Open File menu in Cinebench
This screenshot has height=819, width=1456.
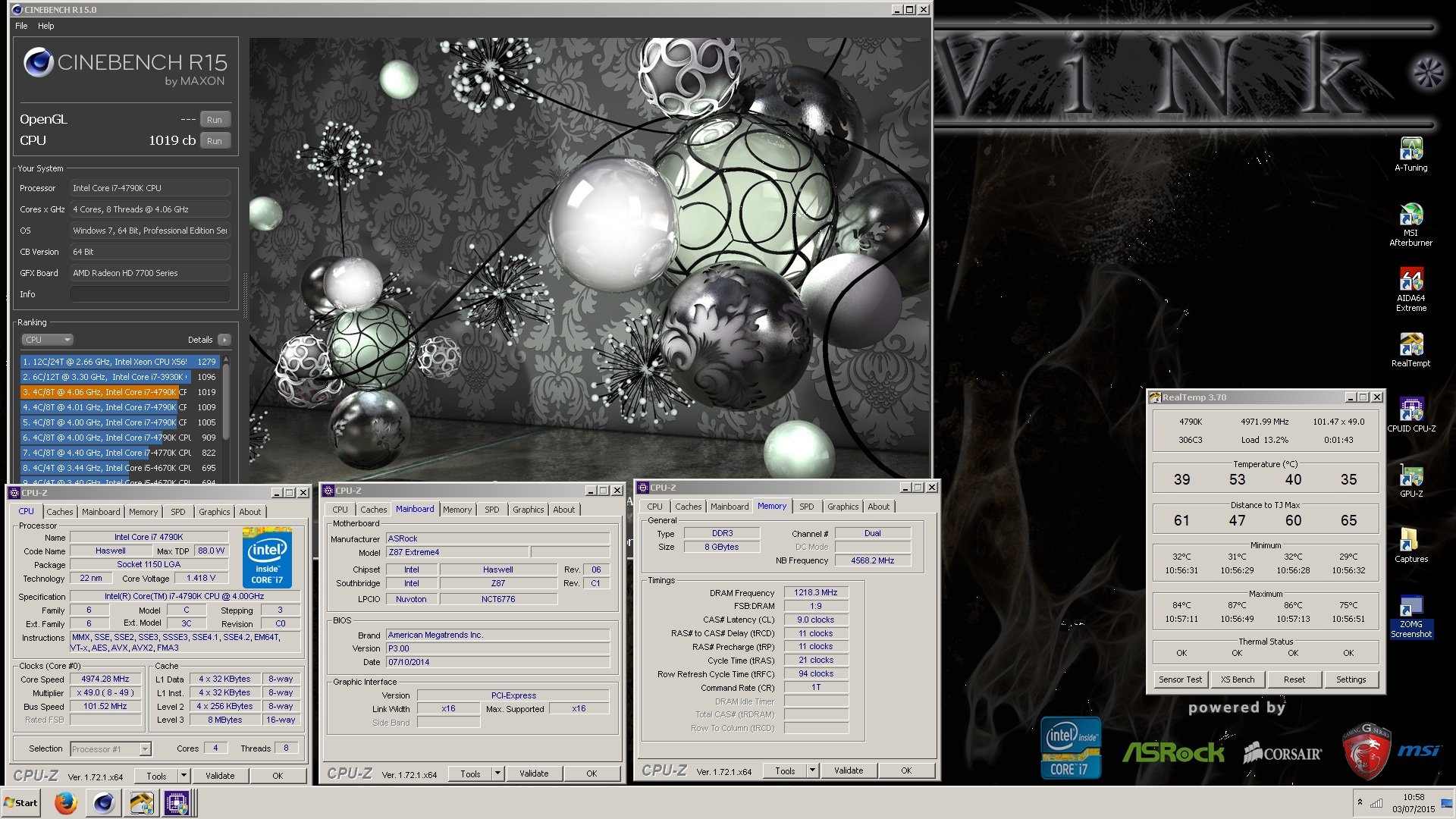point(21,26)
